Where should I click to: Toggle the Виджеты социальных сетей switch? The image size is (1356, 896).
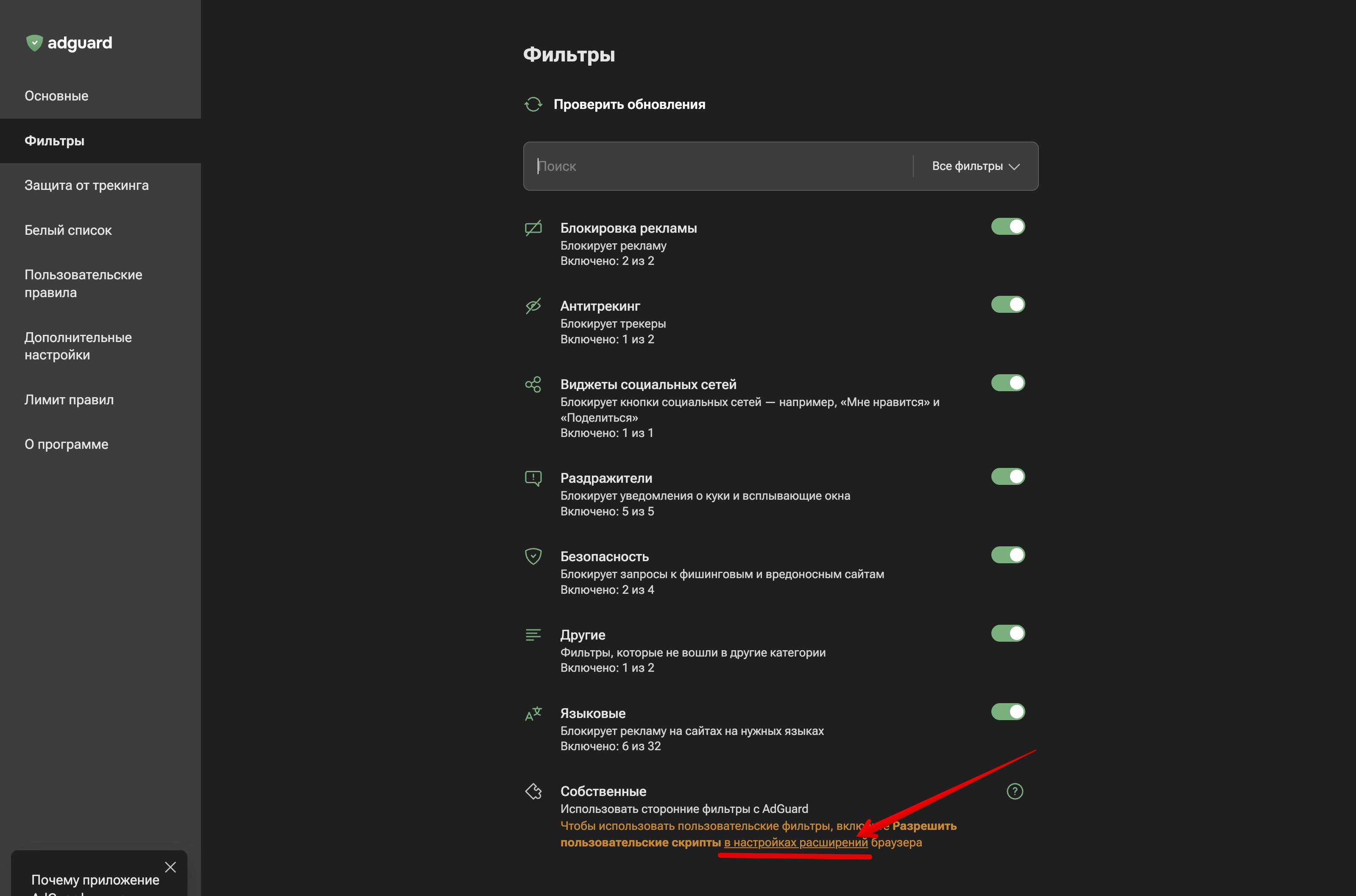click(x=1007, y=383)
